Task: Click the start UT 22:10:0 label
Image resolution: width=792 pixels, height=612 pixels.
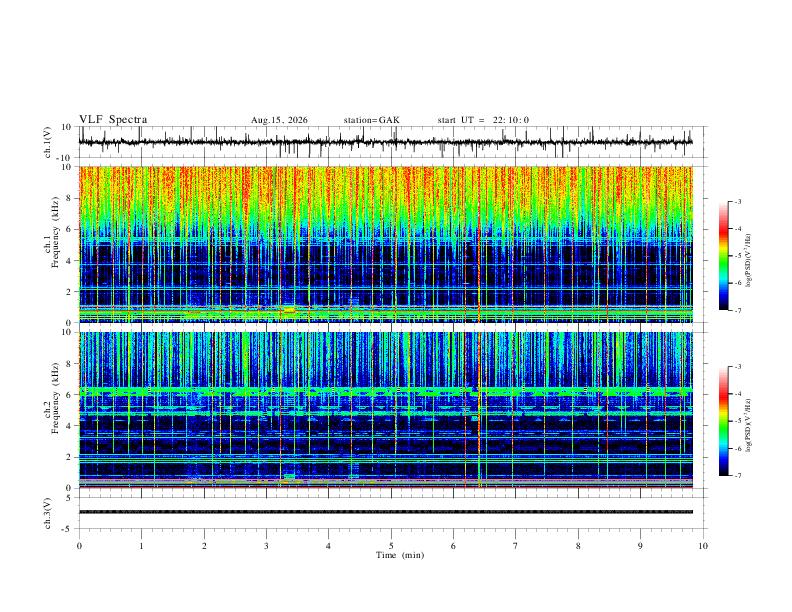Action: (x=483, y=120)
